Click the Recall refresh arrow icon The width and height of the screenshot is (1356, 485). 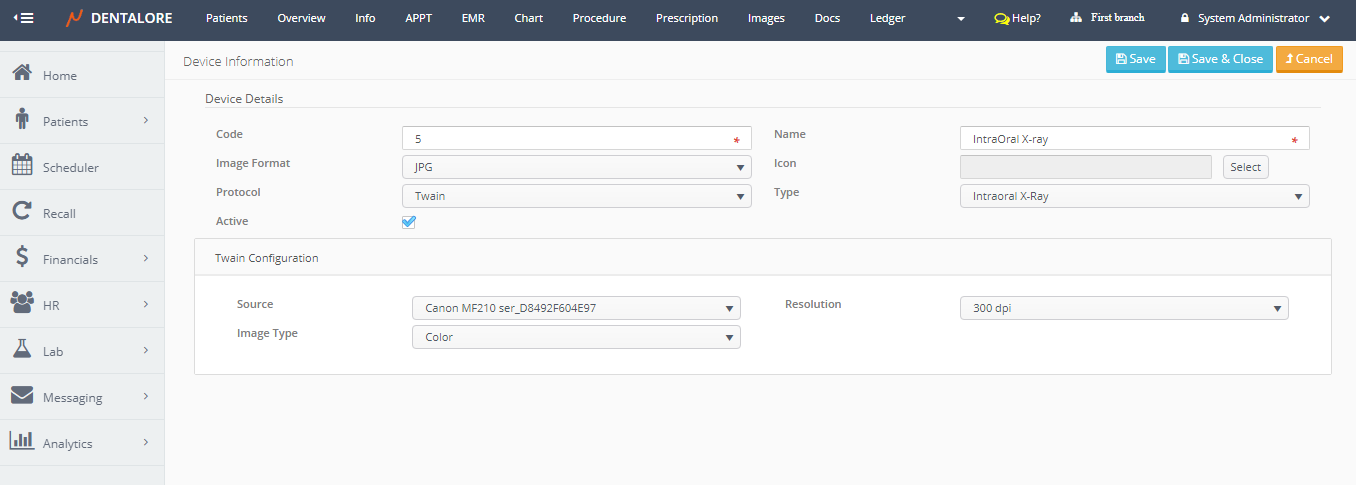click(22, 212)
